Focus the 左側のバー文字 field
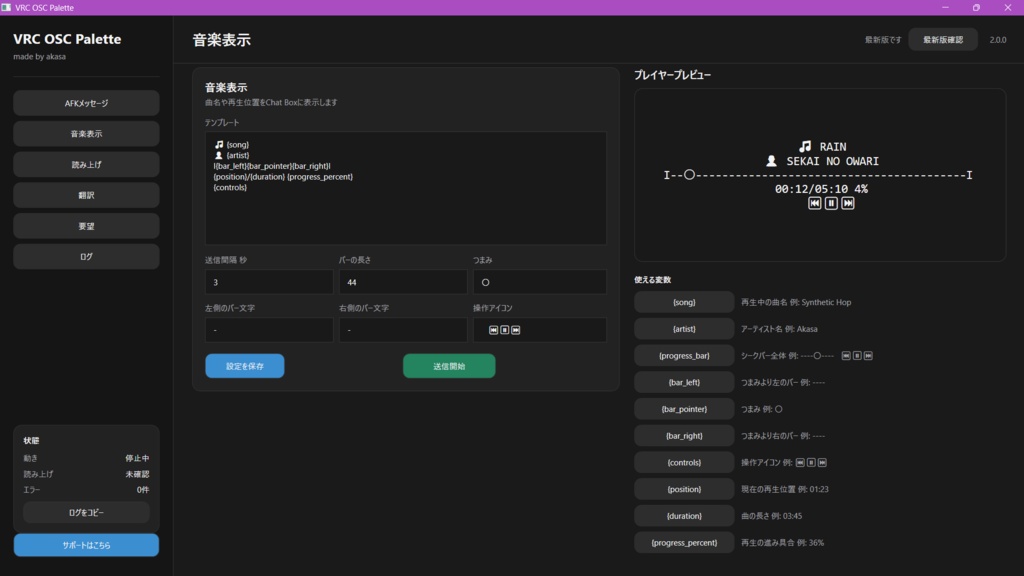The image size is (1024, 576). [x=269, y=330]
